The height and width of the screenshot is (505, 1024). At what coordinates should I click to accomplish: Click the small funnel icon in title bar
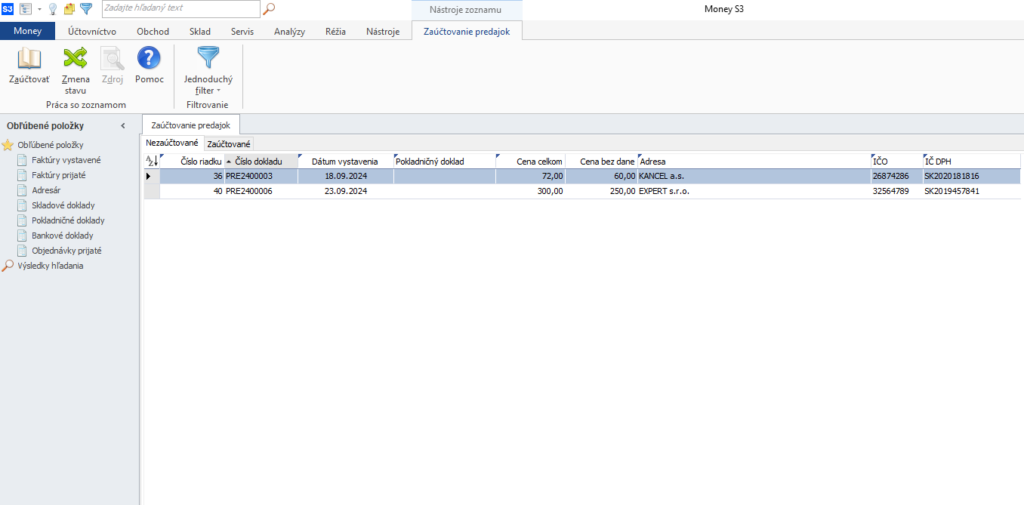tap(86, 8)
